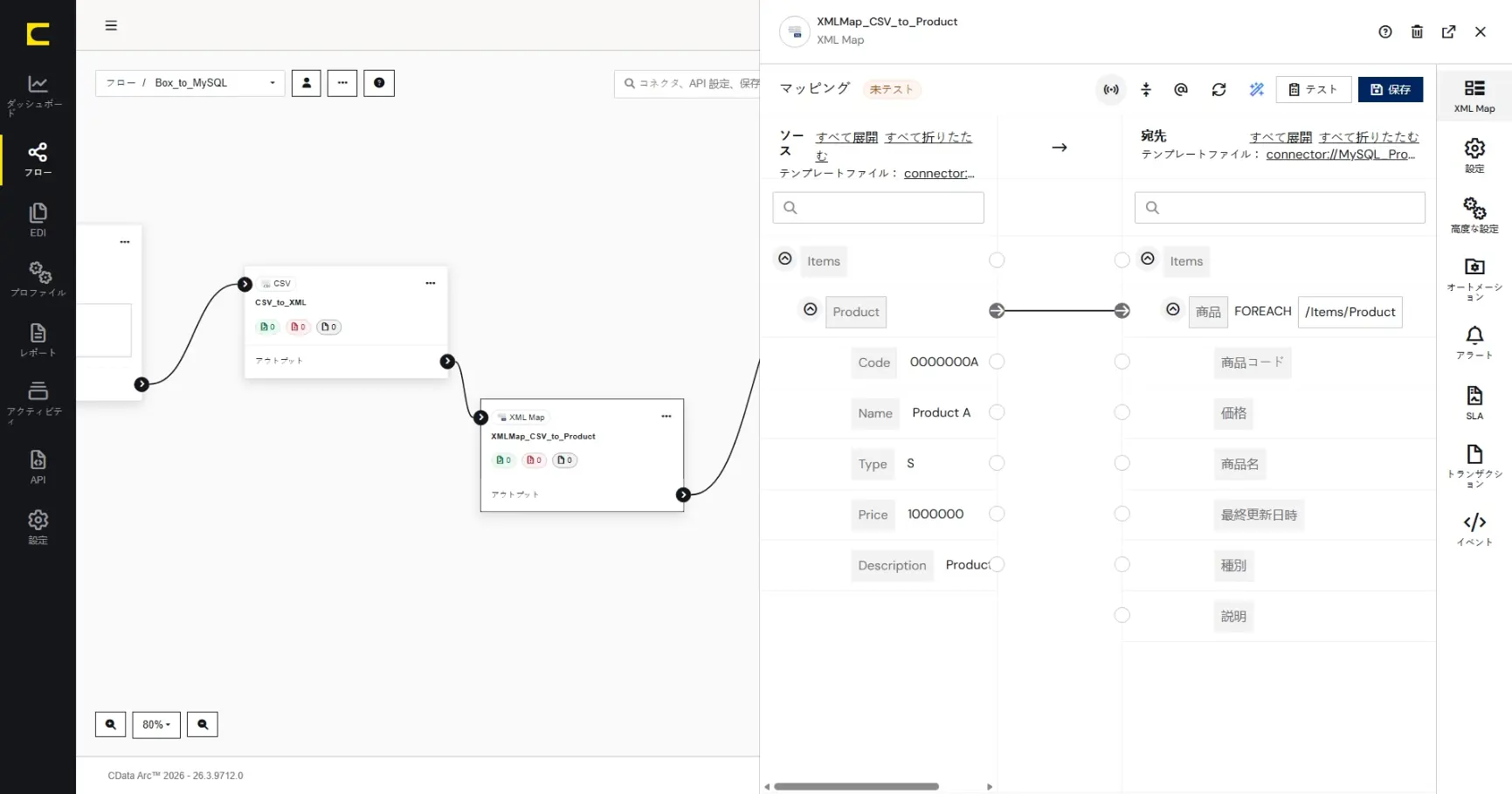Open the XML Map tab

pyautogui.click(x=1474, y=96)
